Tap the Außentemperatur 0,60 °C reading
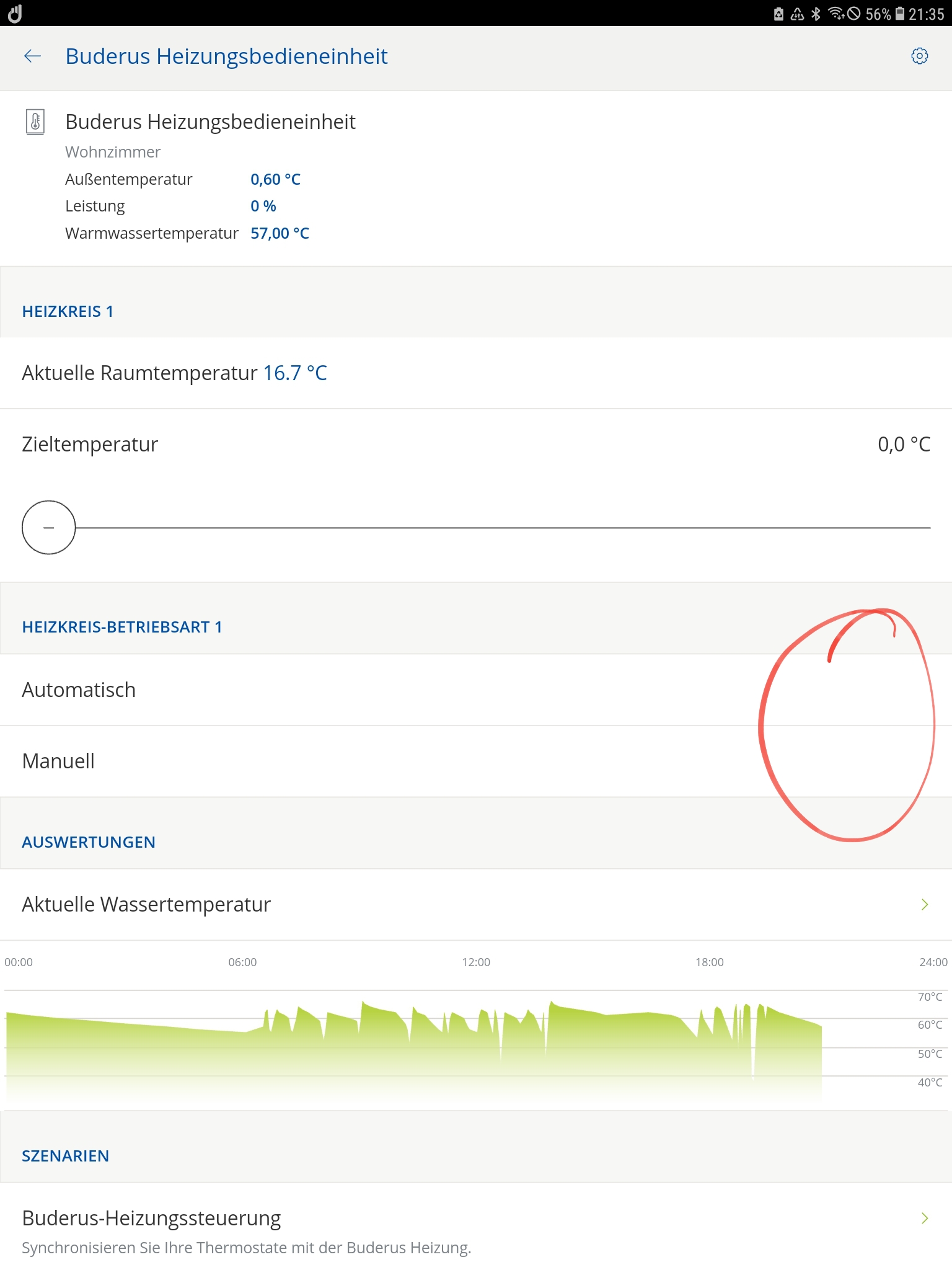Viewport: 952px width, 1270px height. click(275, 180)
